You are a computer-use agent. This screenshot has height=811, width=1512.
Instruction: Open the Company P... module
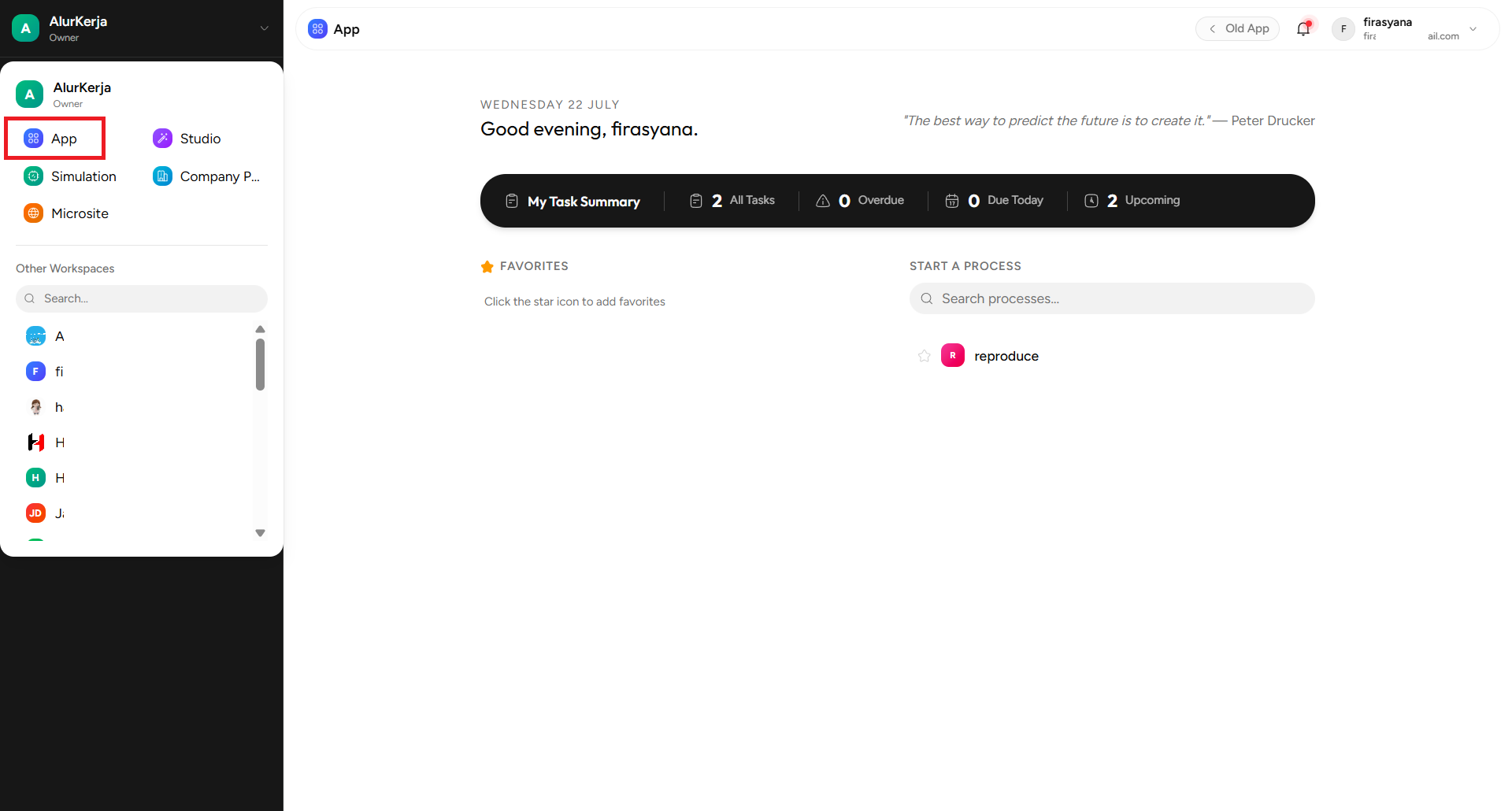pyautogui.click(x=206, y=176)
